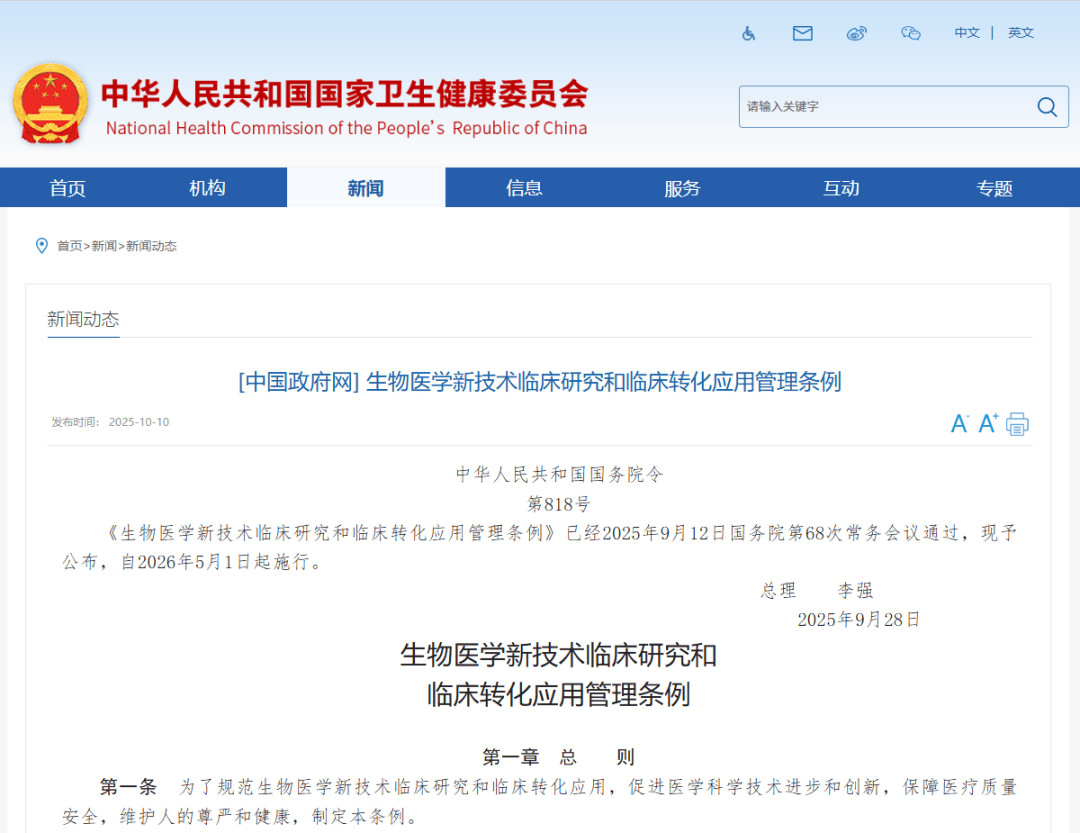
Task: Open the email envelope icon
Action: 802,33
